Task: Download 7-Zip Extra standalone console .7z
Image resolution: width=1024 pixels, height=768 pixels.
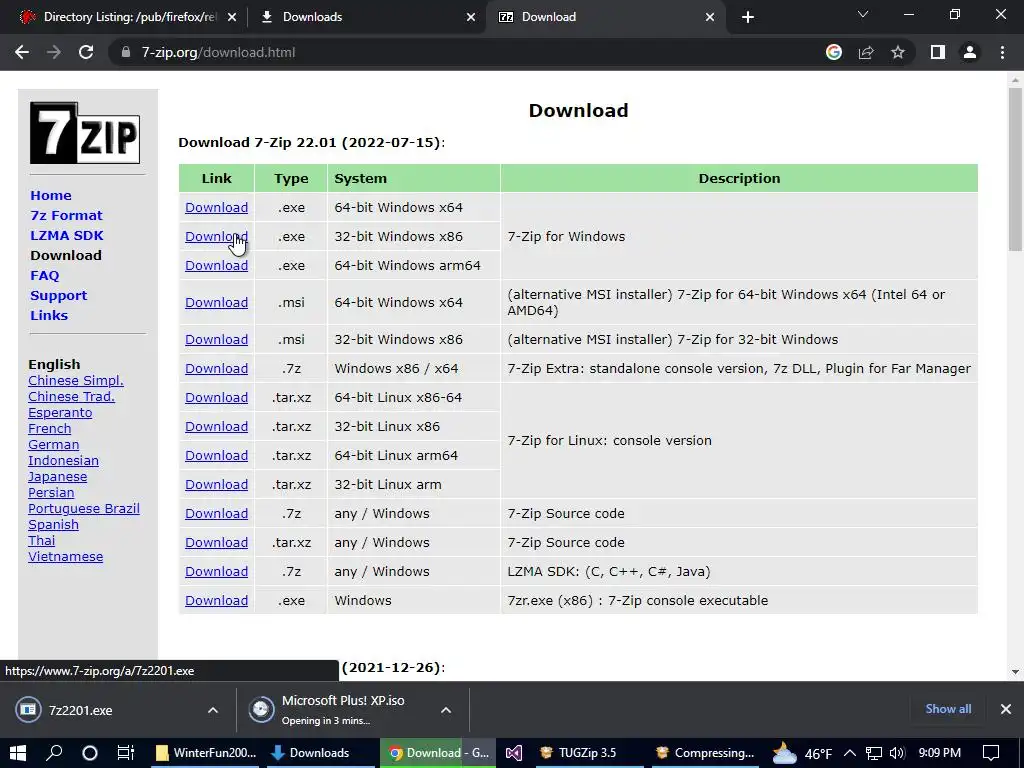Action: coord(216,368)
